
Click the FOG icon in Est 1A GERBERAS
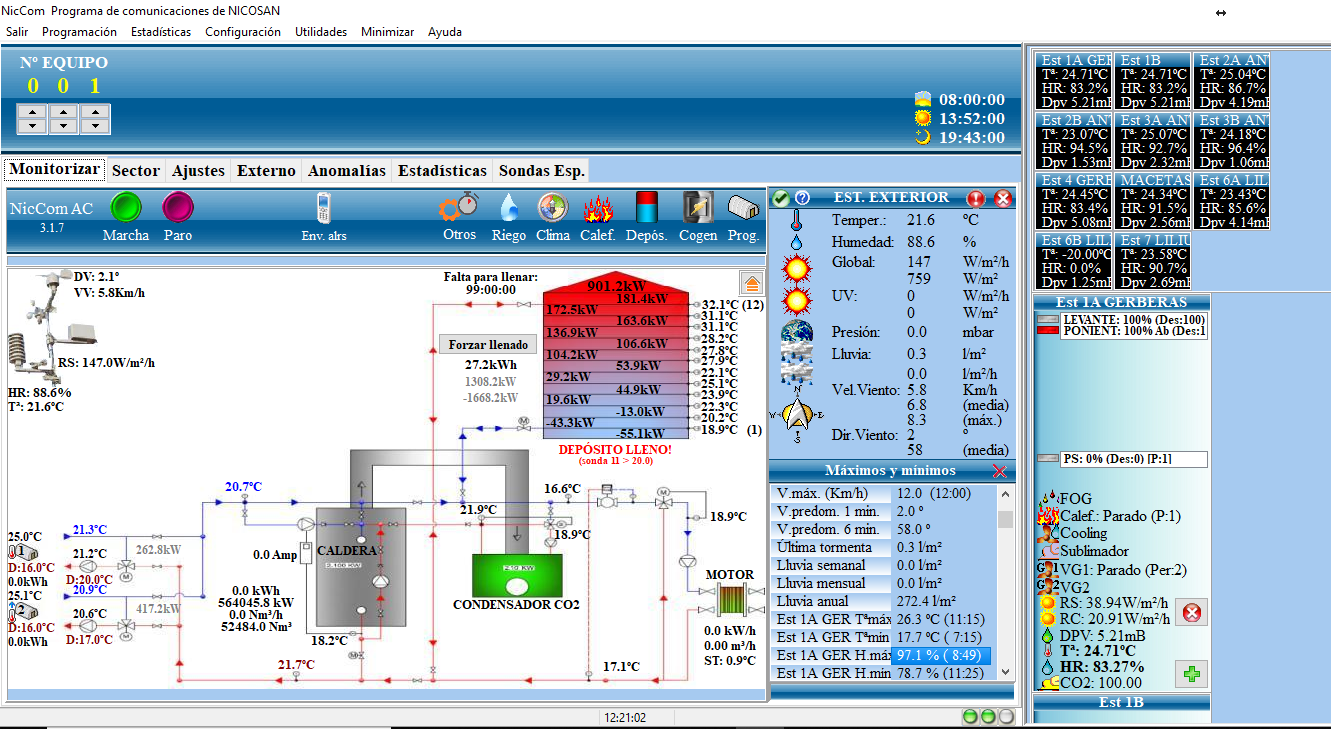[x=1049, y=498]
